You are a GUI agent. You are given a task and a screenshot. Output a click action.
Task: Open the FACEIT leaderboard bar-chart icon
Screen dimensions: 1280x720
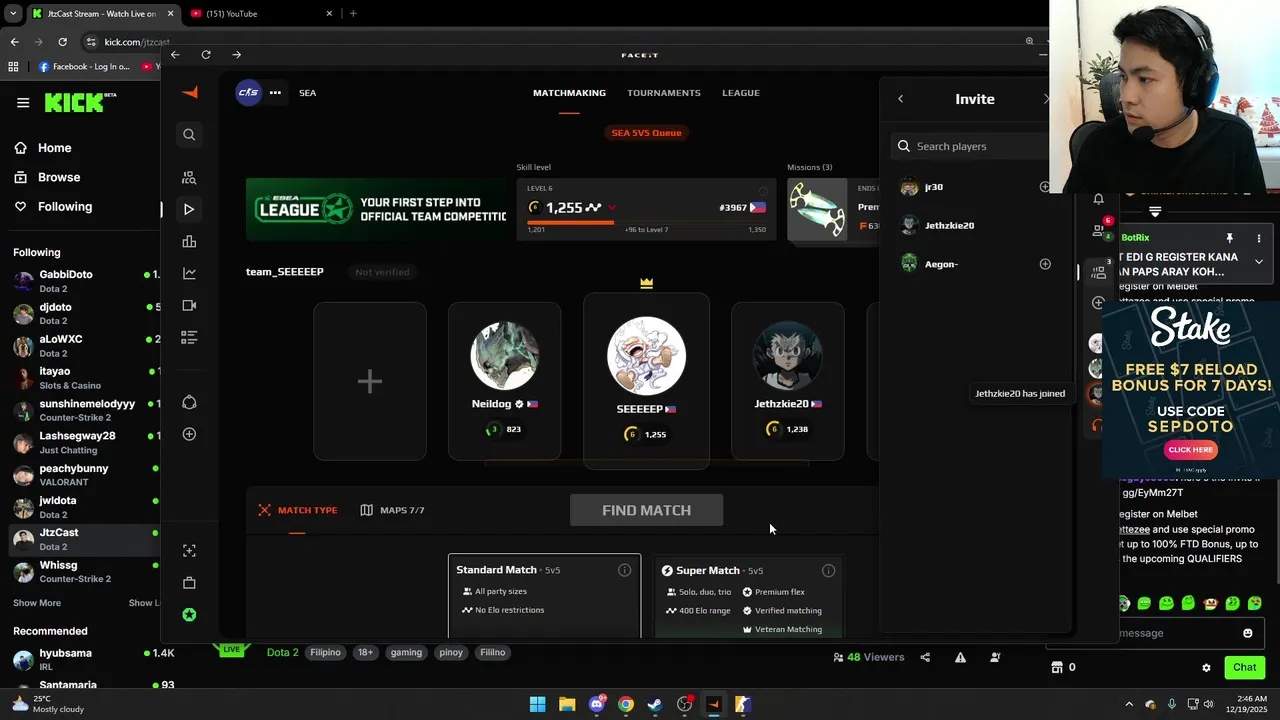pos(189,241)
